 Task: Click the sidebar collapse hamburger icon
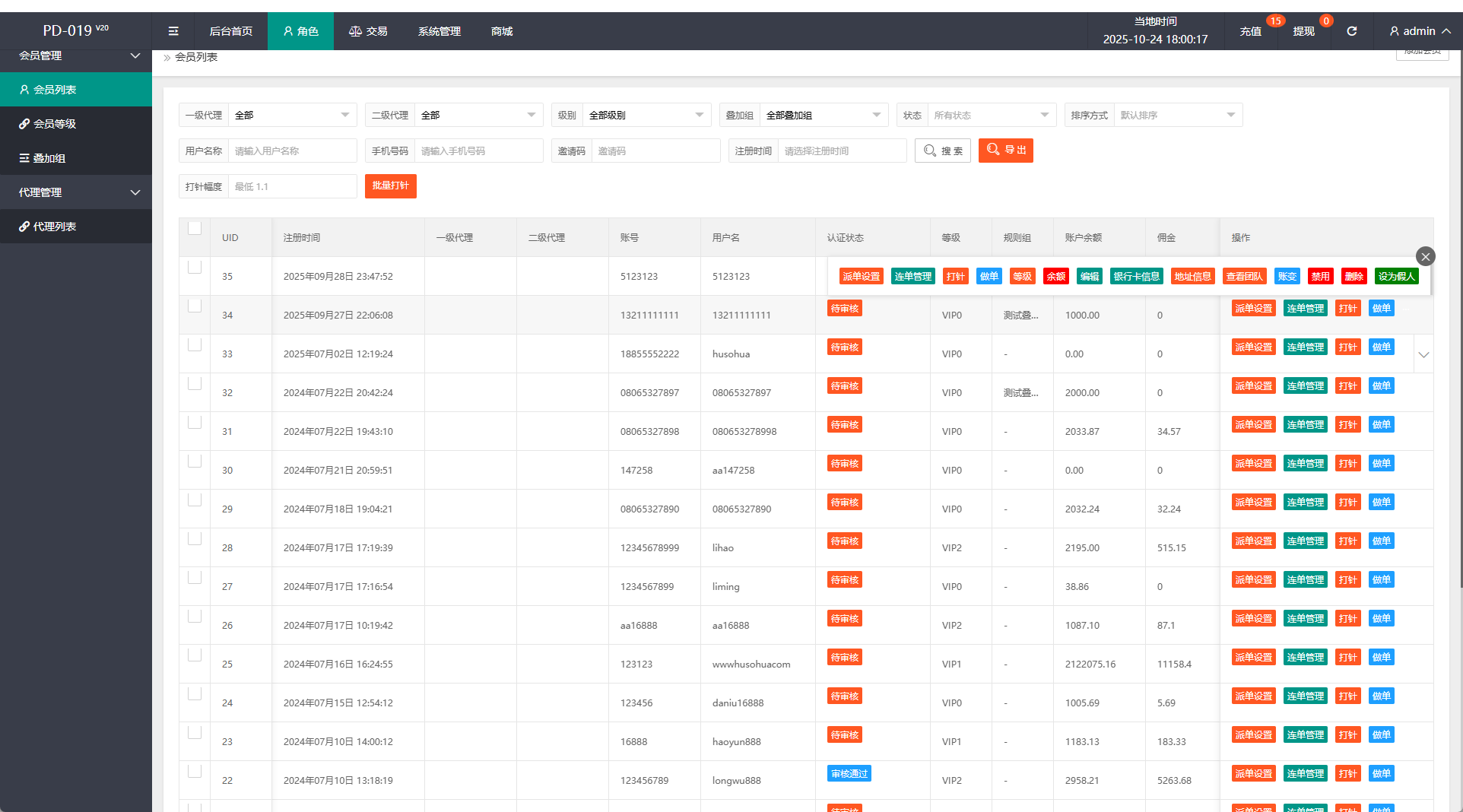pos(173,31)
